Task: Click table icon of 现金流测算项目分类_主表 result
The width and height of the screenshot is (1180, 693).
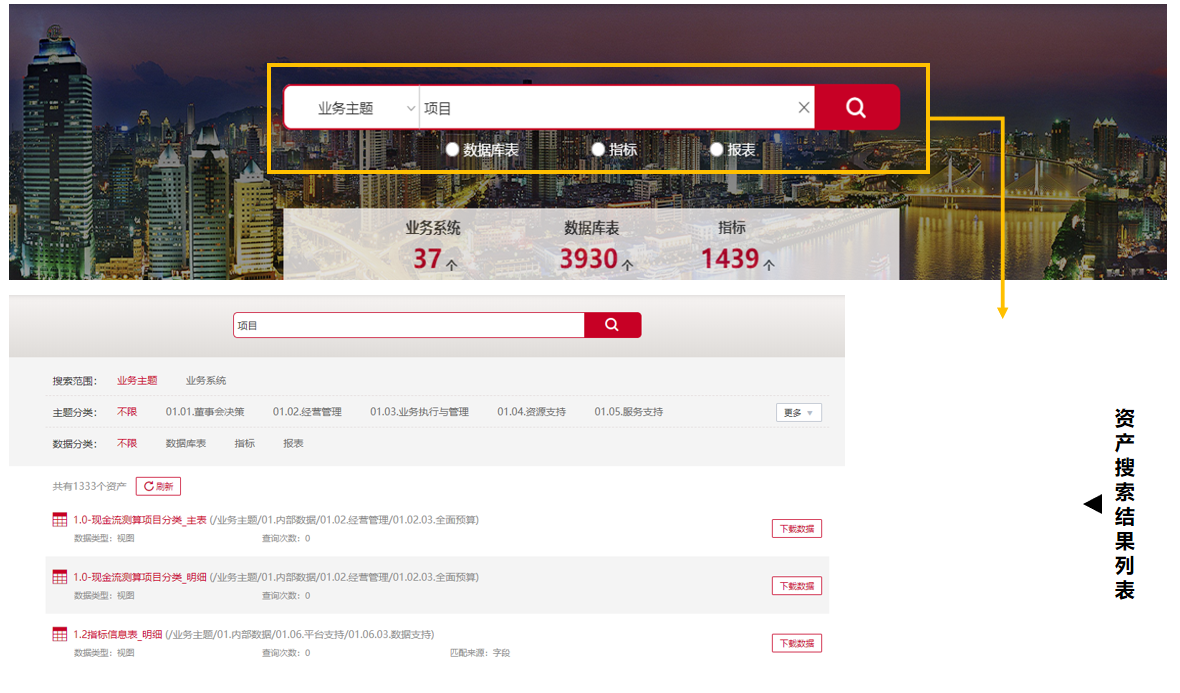Action: [60, 520]
